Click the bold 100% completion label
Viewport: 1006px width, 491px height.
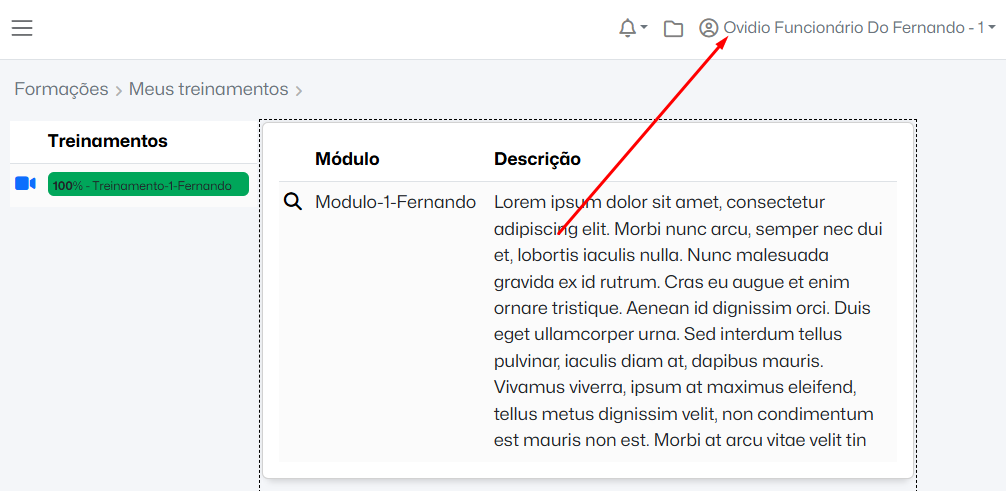68,185
